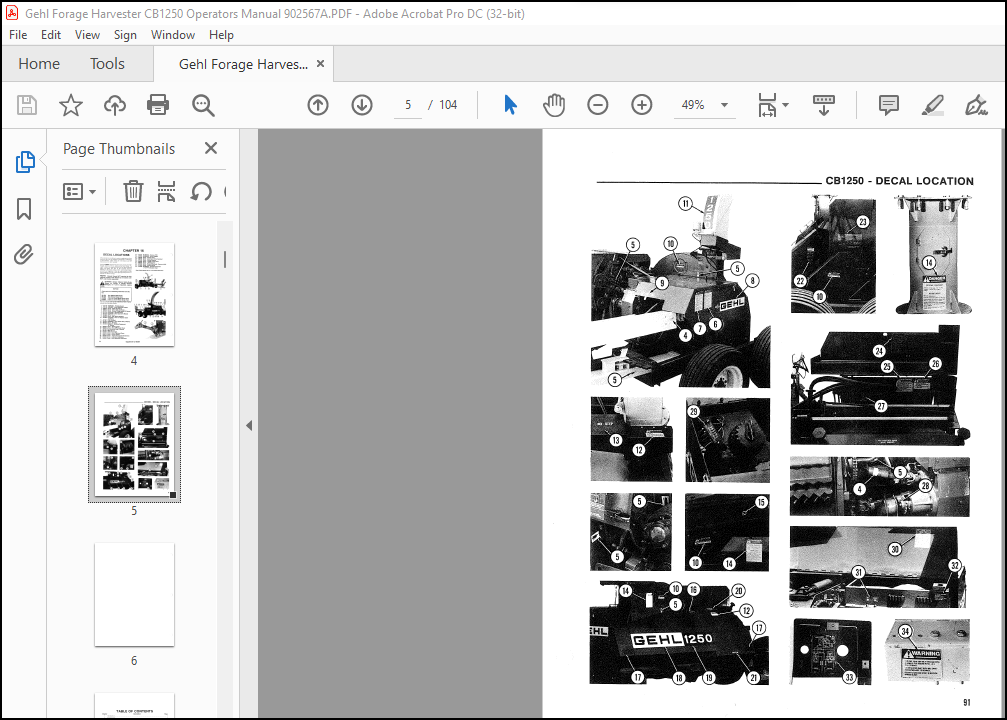The height and width of the screenshot is (720, 1007).
Task: Open the File menu
Action: pos(18,35)
